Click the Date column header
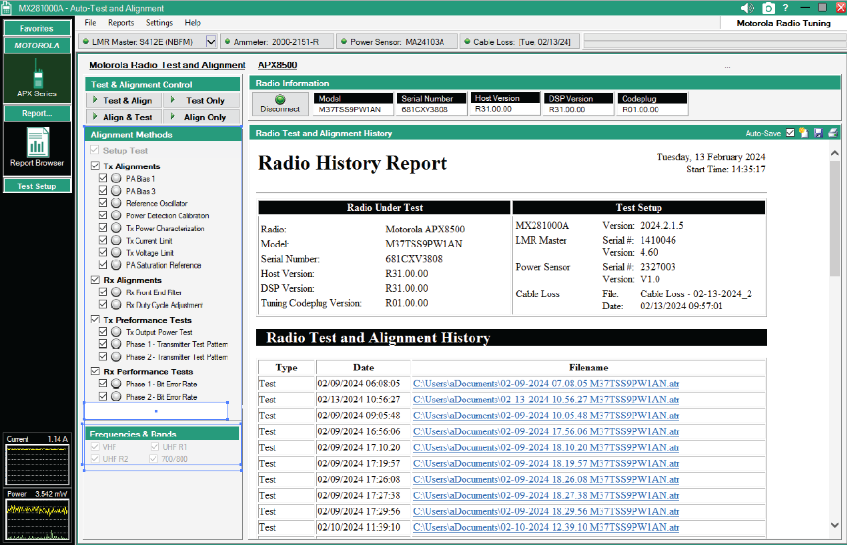The image size is (847, 545). click(364, 368)
